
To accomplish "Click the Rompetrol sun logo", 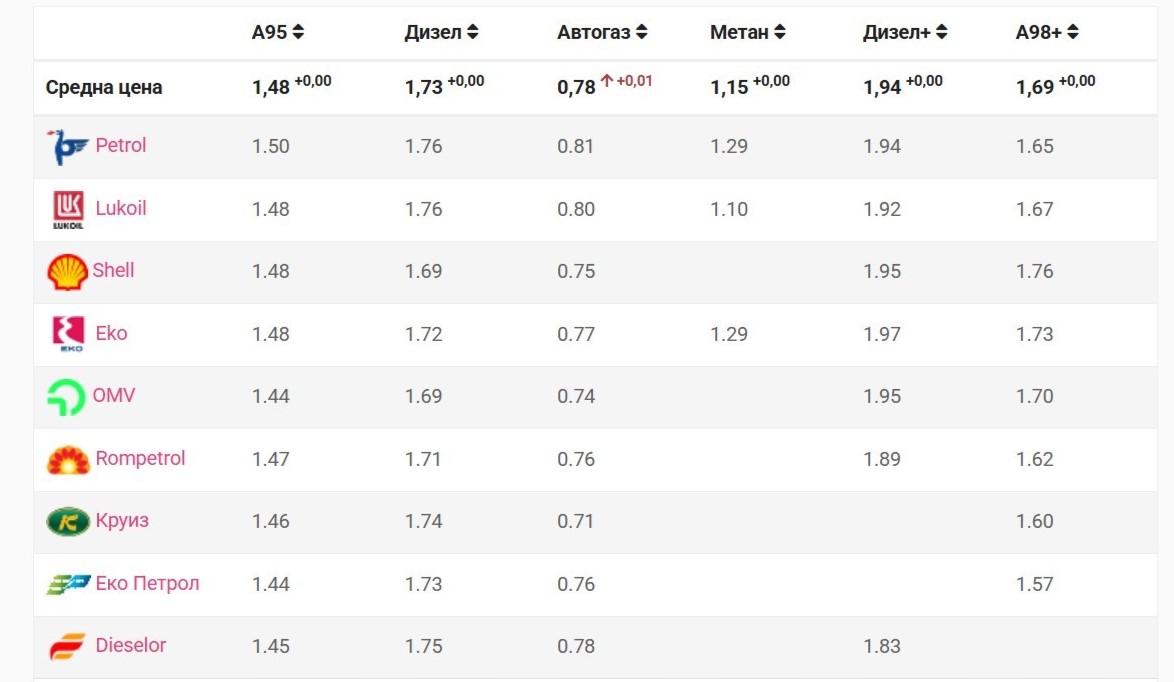I will [x=68, y=460].
